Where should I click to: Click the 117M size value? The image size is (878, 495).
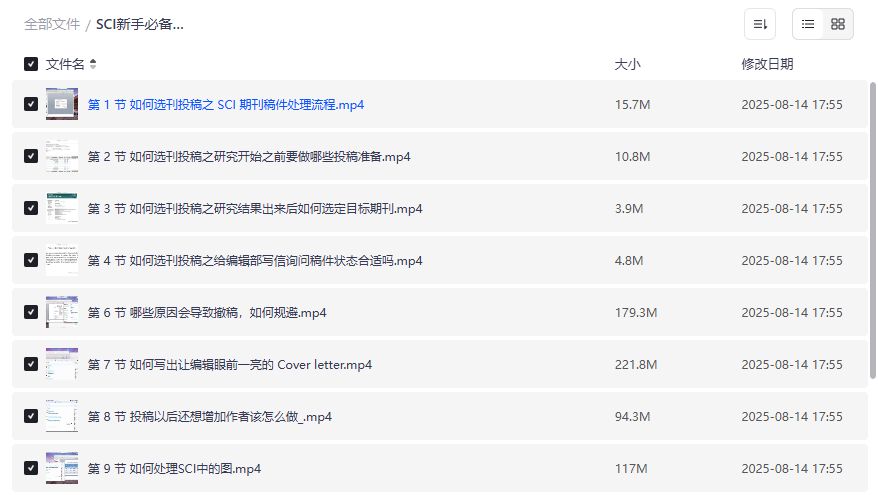pyautogui.click(x=631, y=469)
